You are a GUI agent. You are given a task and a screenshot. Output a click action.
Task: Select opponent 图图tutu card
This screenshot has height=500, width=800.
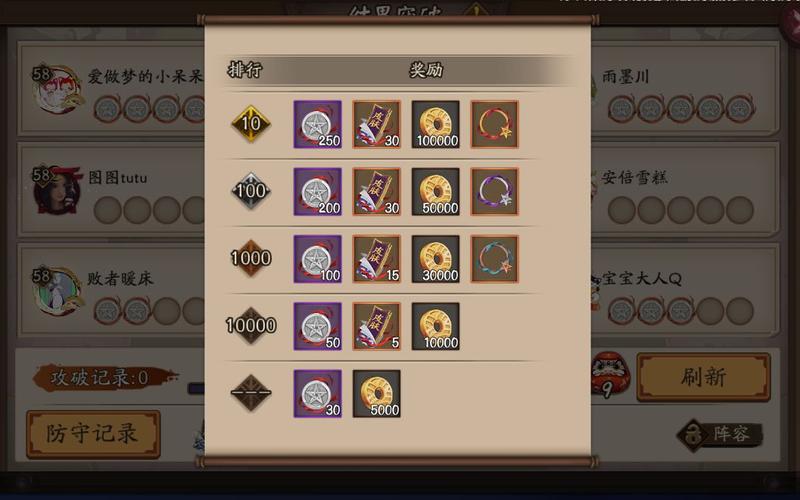tap(111, 190)
